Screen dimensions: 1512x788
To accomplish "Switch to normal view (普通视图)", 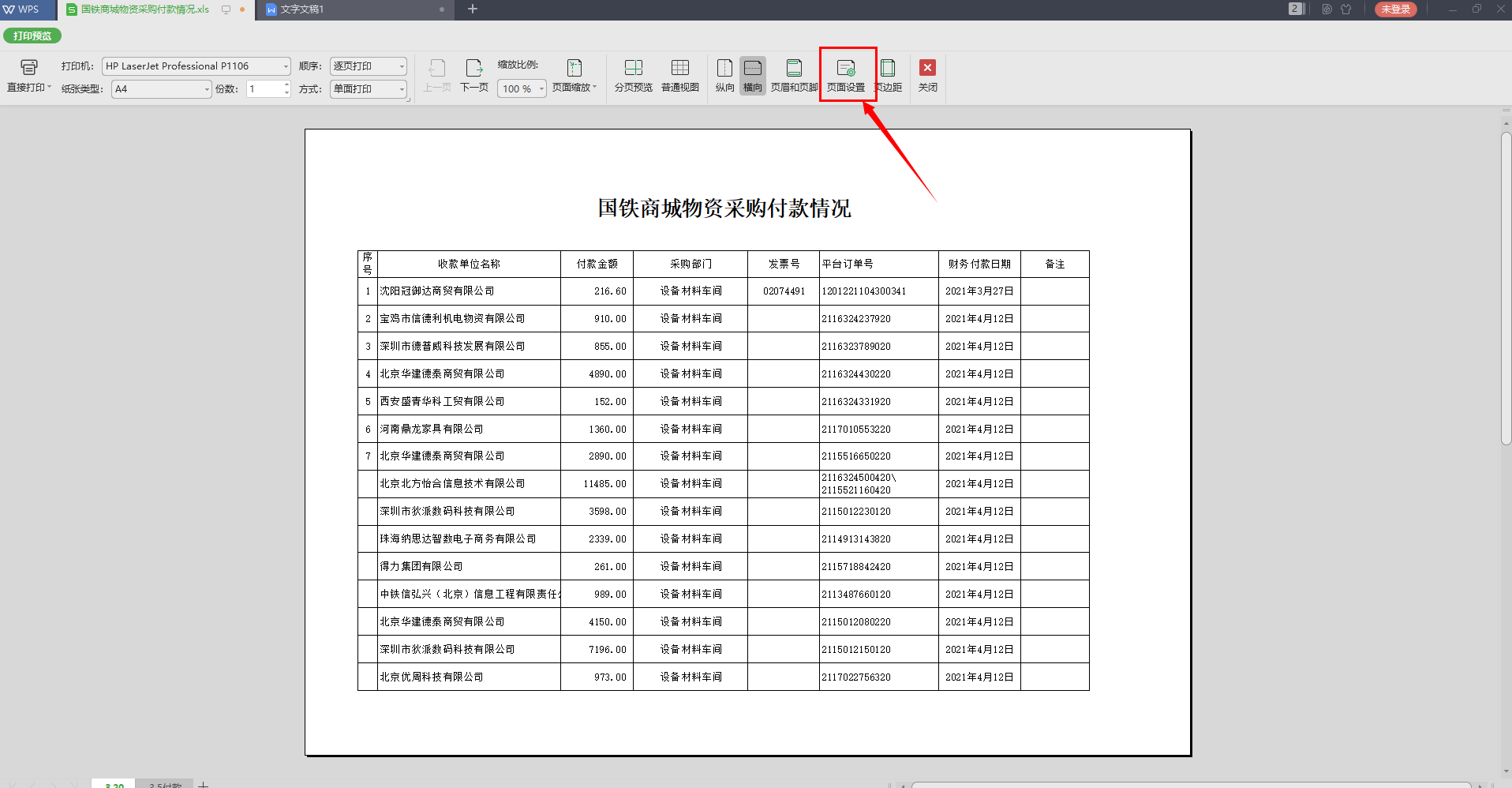I will pos(680,76).
